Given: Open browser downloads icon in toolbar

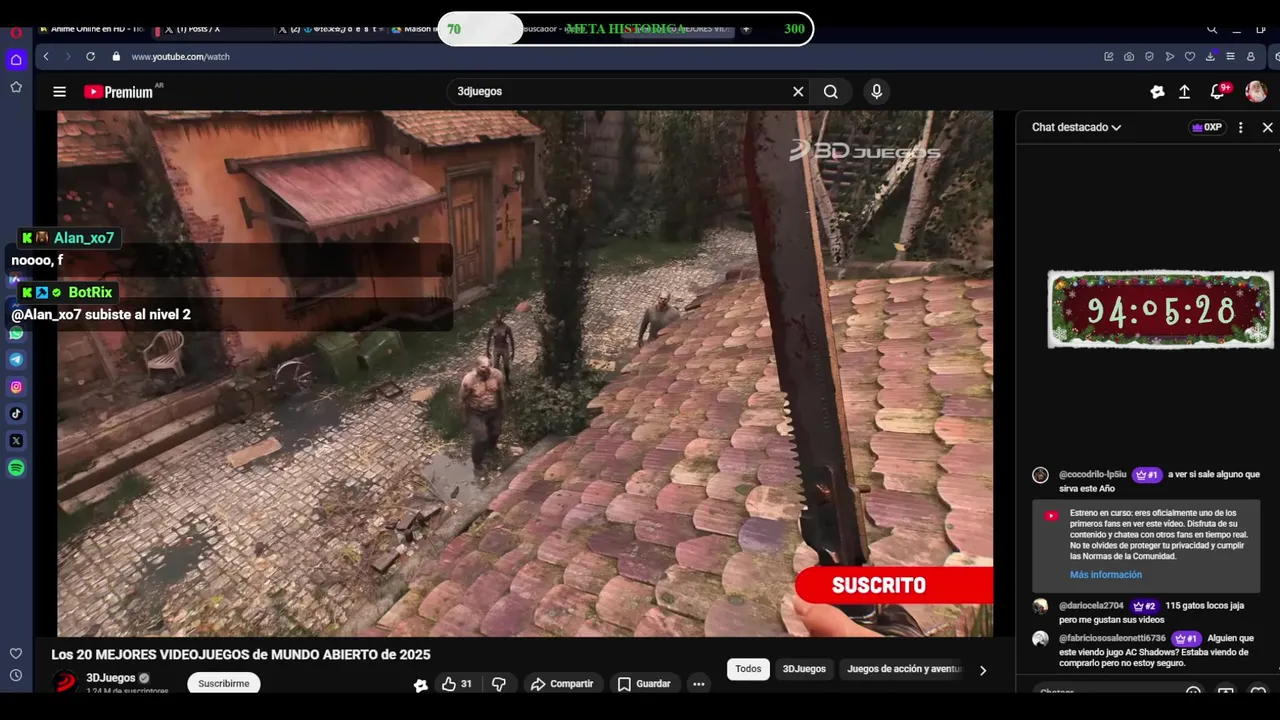Looking at the screenshot, I should tap(1210, 57).
